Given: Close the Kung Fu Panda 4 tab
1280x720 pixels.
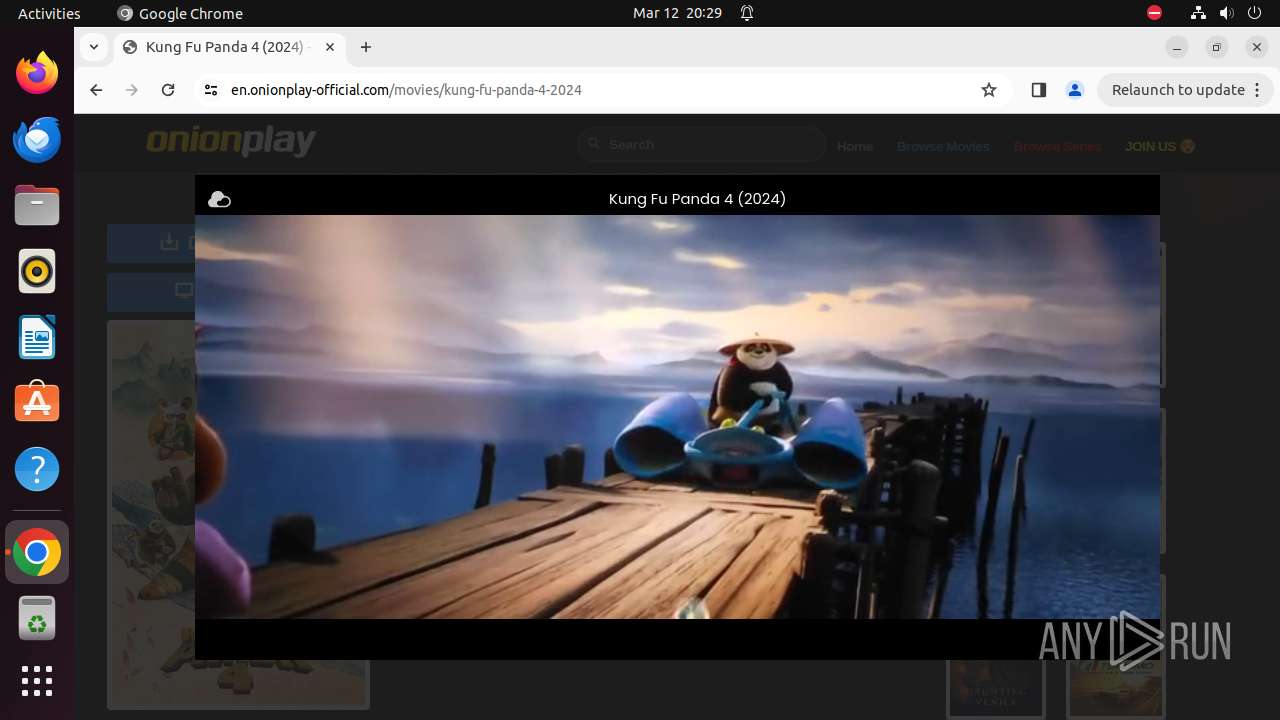Looking at the screenshot, I should click(330, 47).
